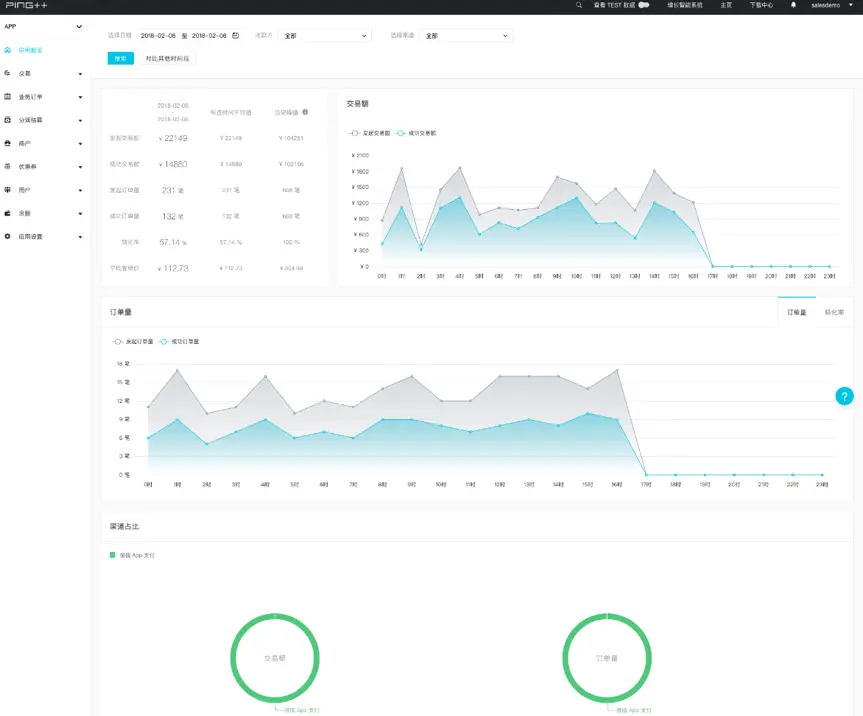Click the 商户 merchant icon in sidebar
Image resolution: width=863 pixels, height=716 pixels.
coord(7,143)
